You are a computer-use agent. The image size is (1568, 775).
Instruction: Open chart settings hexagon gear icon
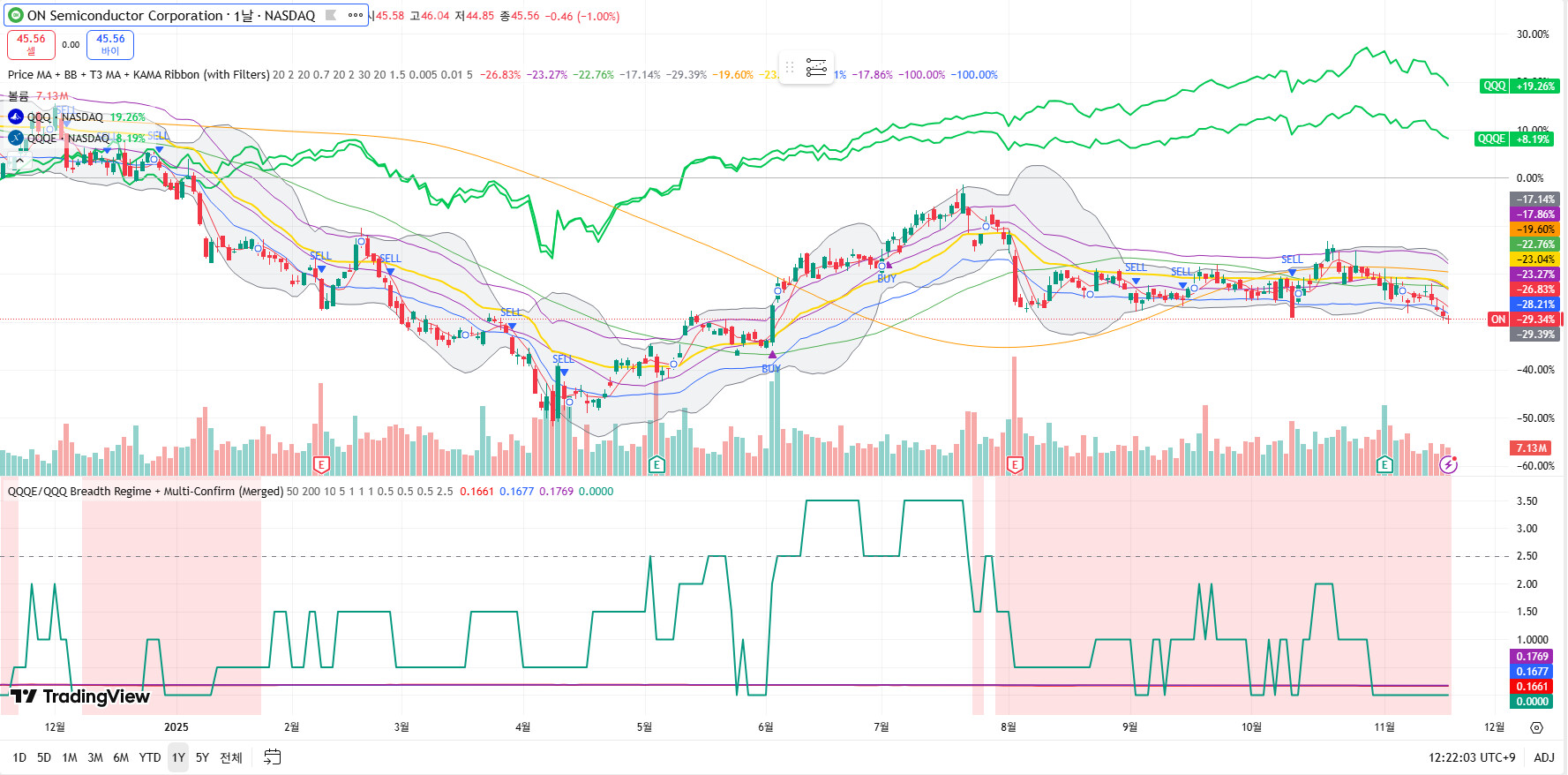click(1536, 727)
